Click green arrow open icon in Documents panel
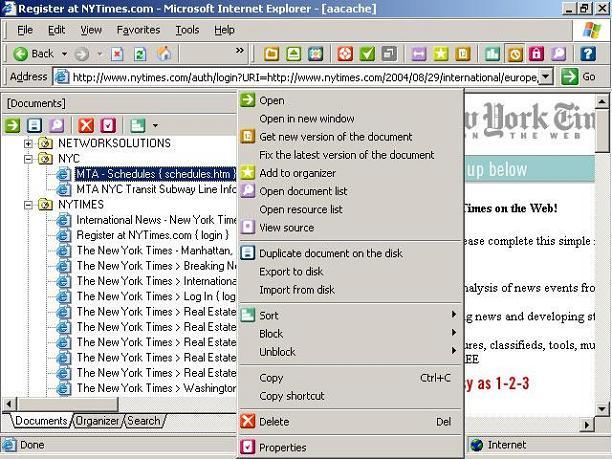Viewport: 612px width, 459px height. 12,125
